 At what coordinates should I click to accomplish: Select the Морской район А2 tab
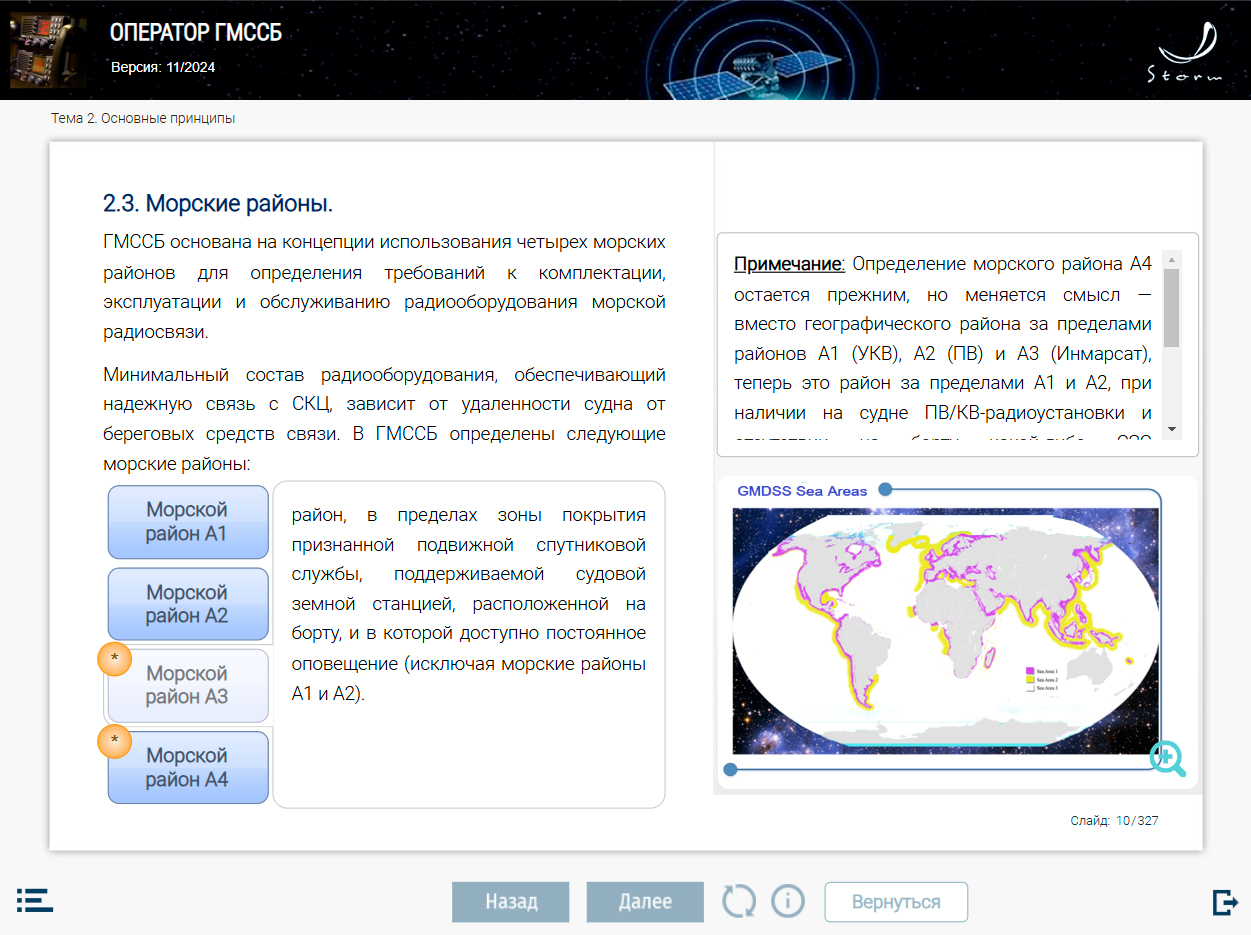pos(188,604)
